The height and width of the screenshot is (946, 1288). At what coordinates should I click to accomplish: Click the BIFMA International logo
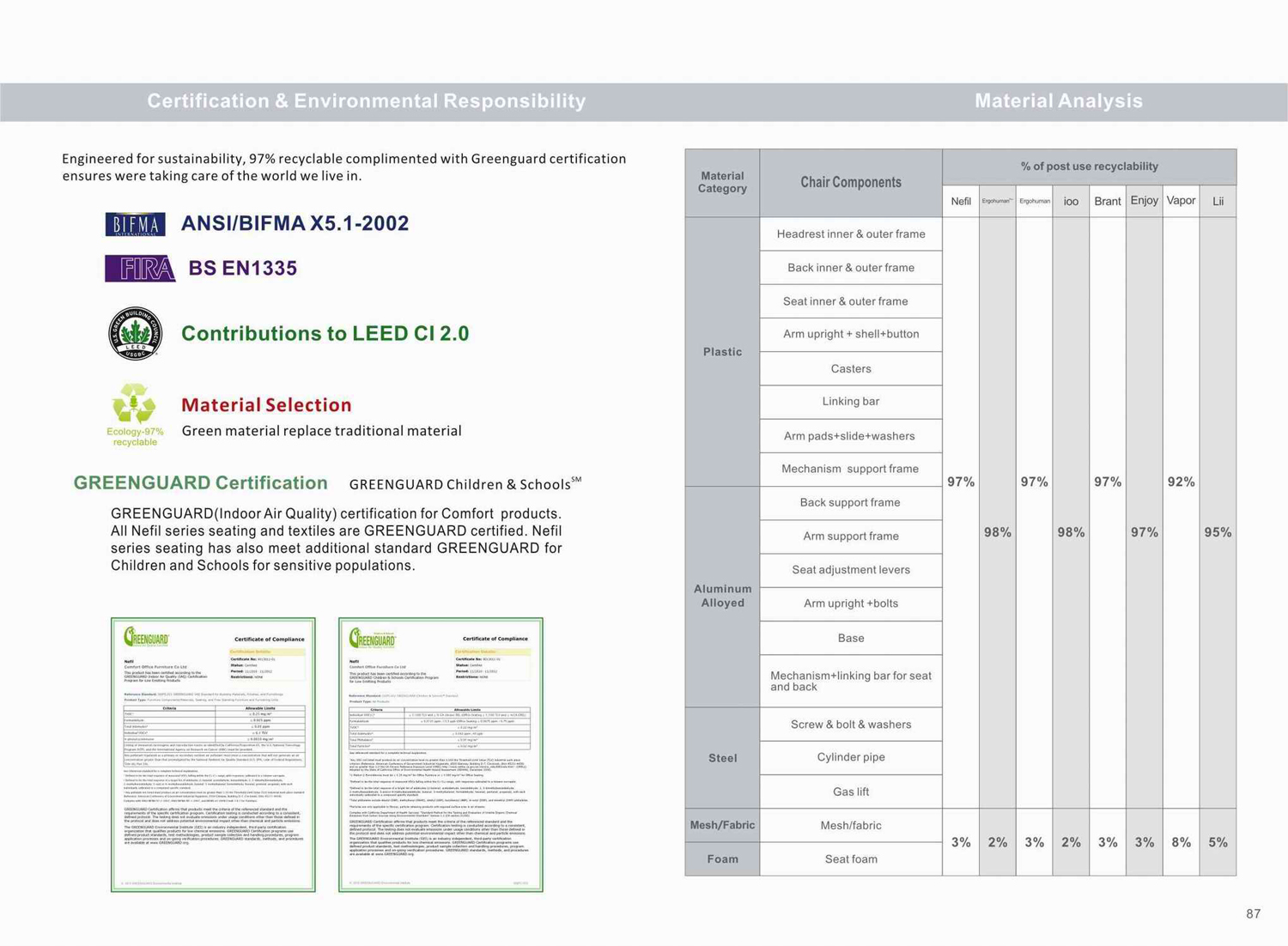[135, 224]
